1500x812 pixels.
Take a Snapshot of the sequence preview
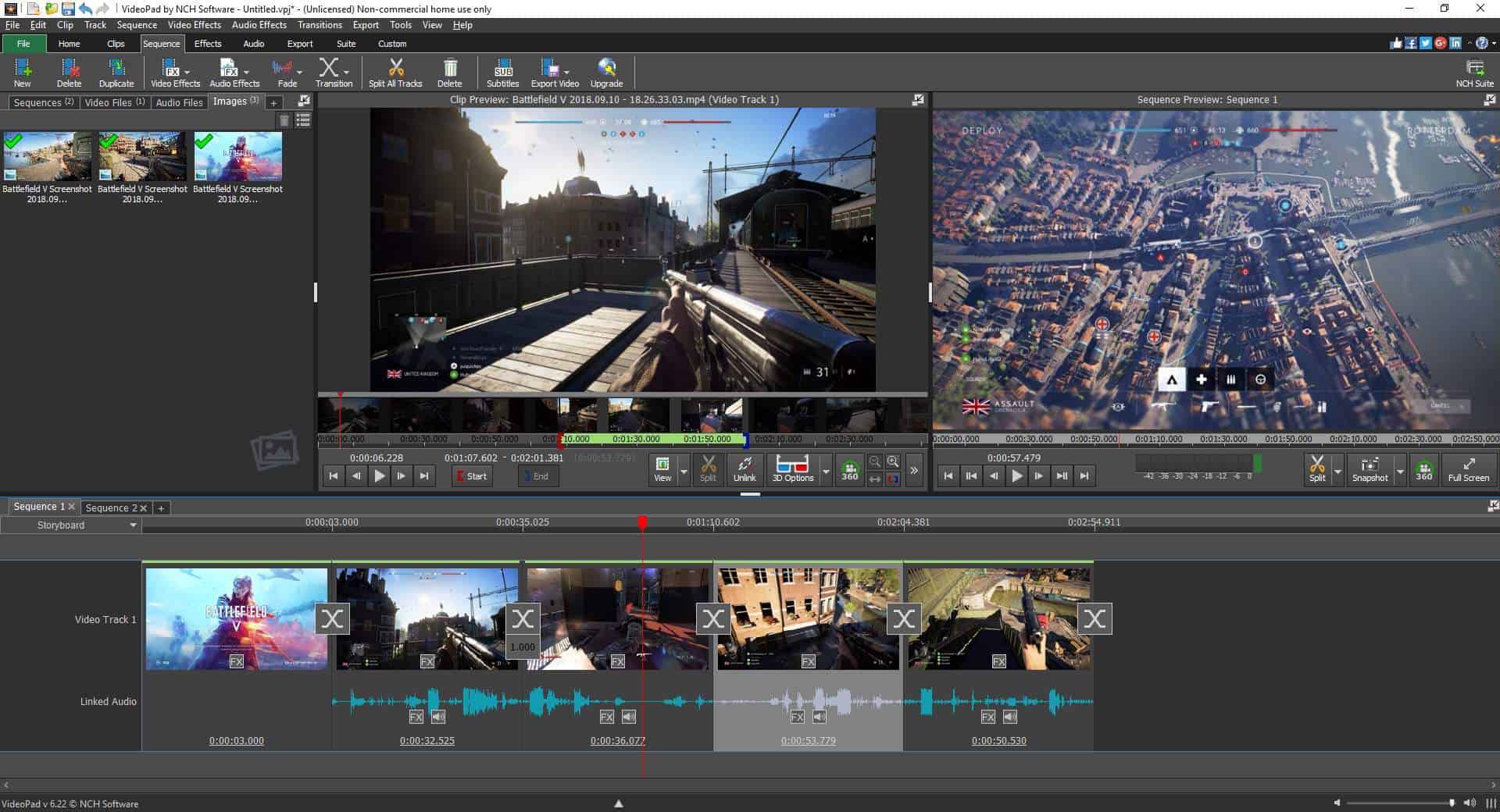(1370, 469)
